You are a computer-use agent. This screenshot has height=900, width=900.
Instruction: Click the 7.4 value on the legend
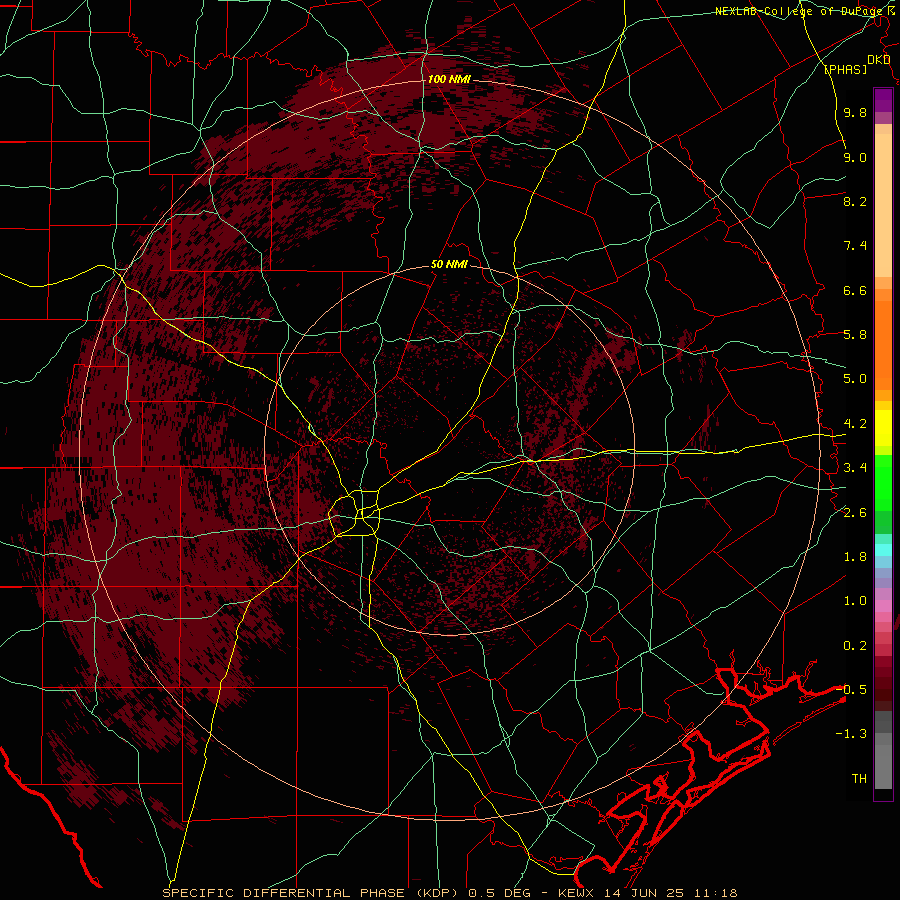(x=855, y=246)
